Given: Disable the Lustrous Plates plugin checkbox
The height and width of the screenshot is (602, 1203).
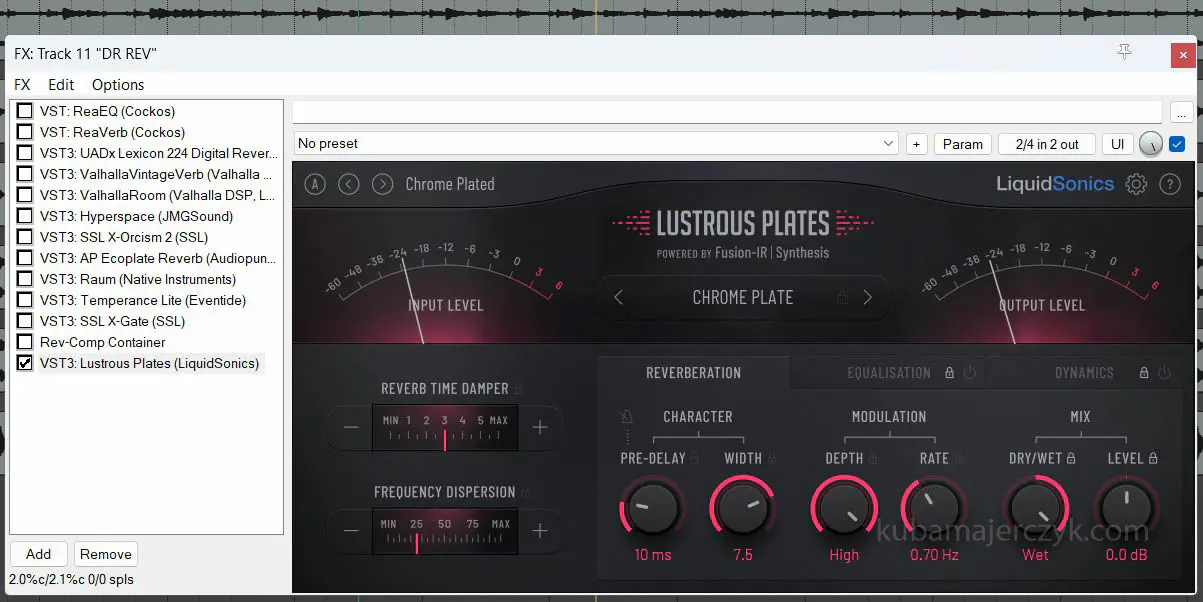Looking at the screenshot, I should (x=25, y=363).
